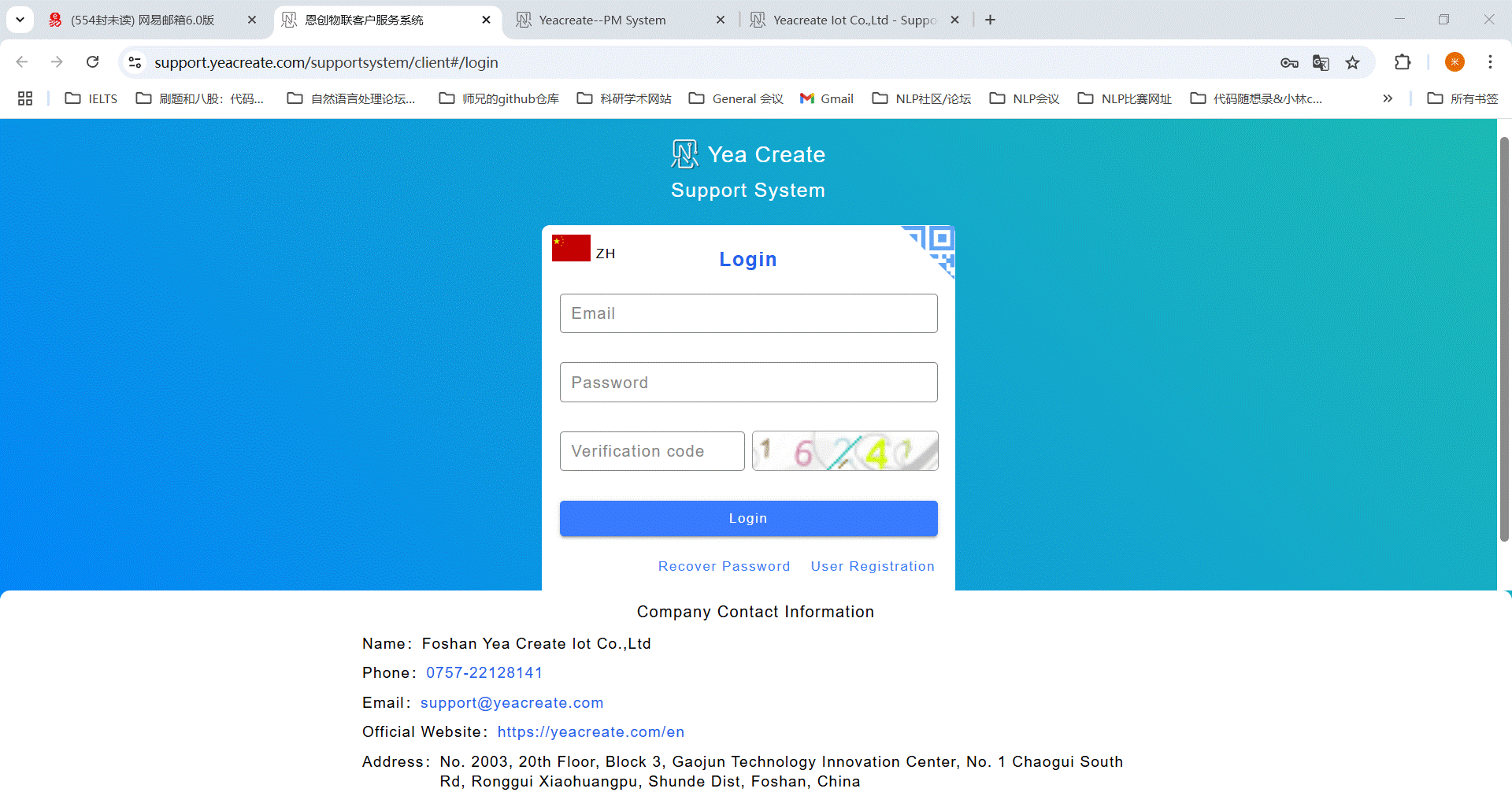This screenshot has width=1512, height=807.
Task: Switch language using the China flag icon
Action: [x=571, y=248]
